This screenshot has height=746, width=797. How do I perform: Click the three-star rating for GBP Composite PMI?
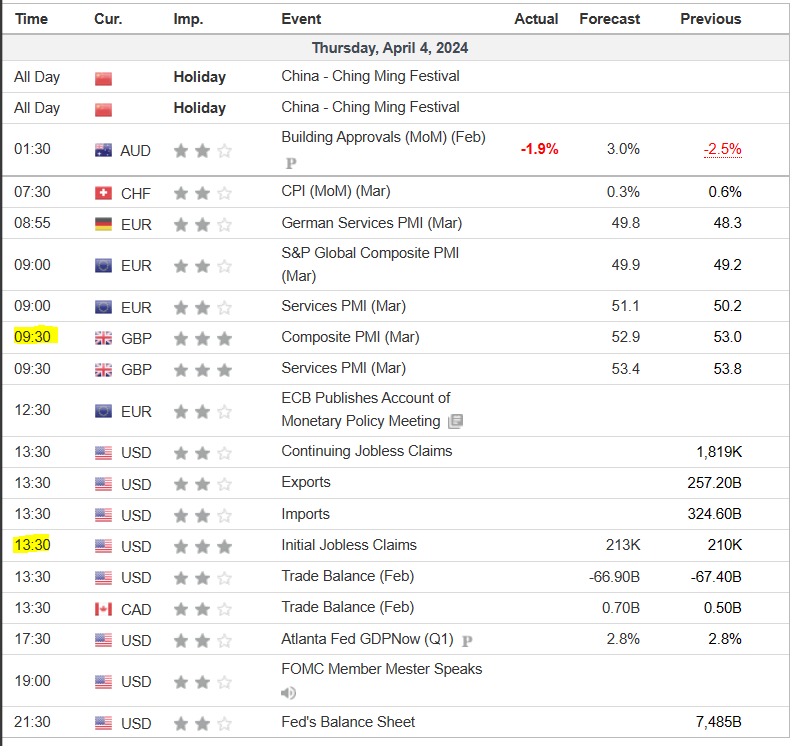coord(202,339)
